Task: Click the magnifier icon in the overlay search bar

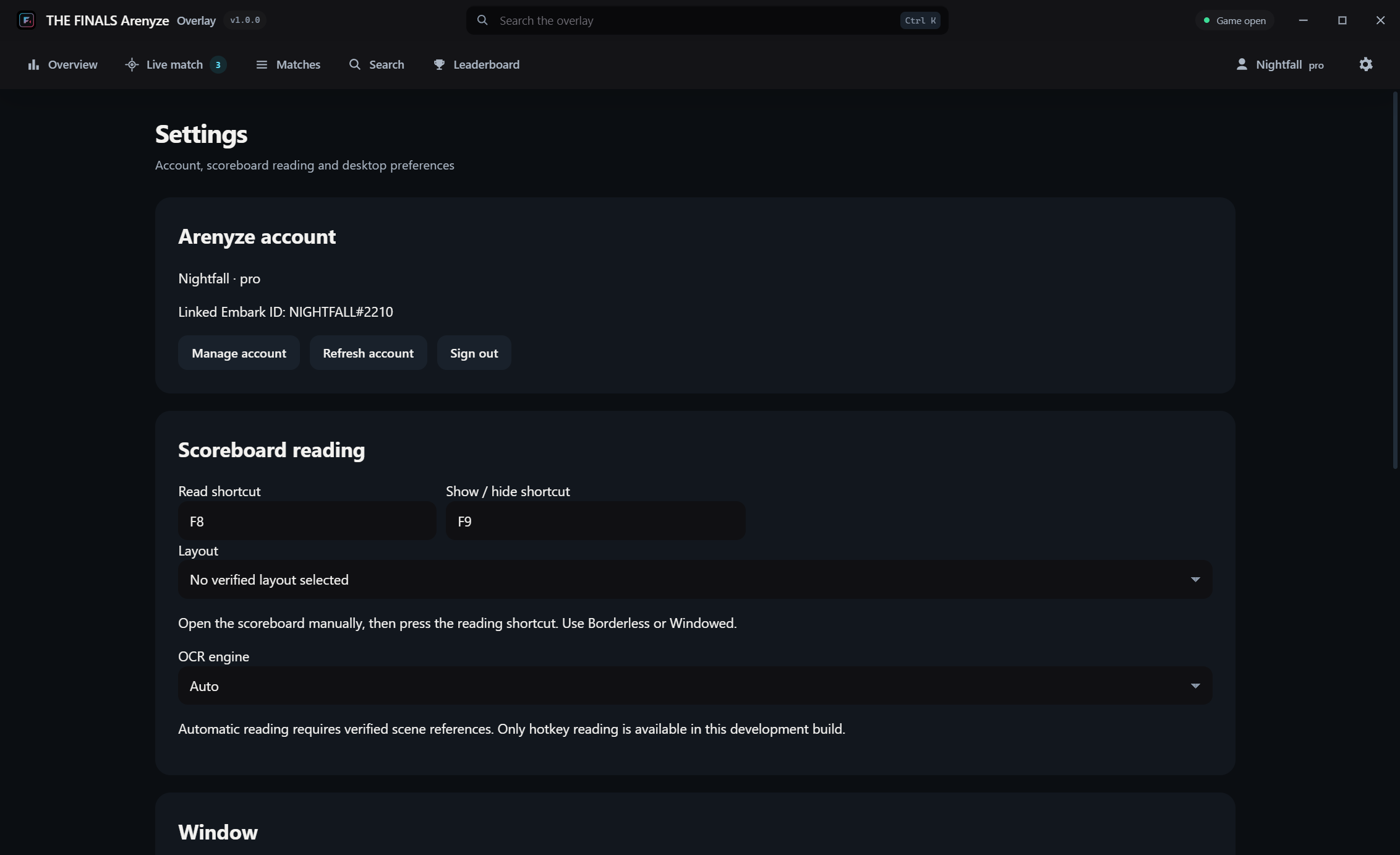Action: pyautogui.click(x=482, y=20)
